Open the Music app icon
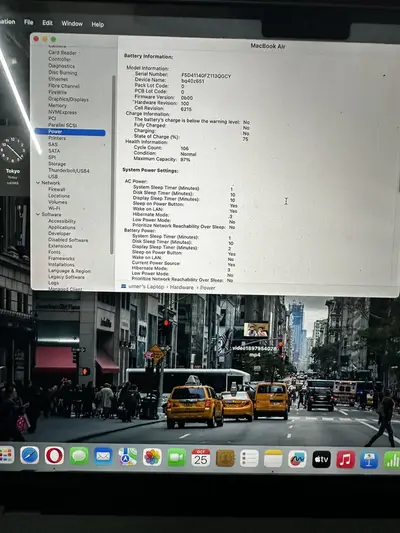 pyautogui.click(x=346, y=460)
